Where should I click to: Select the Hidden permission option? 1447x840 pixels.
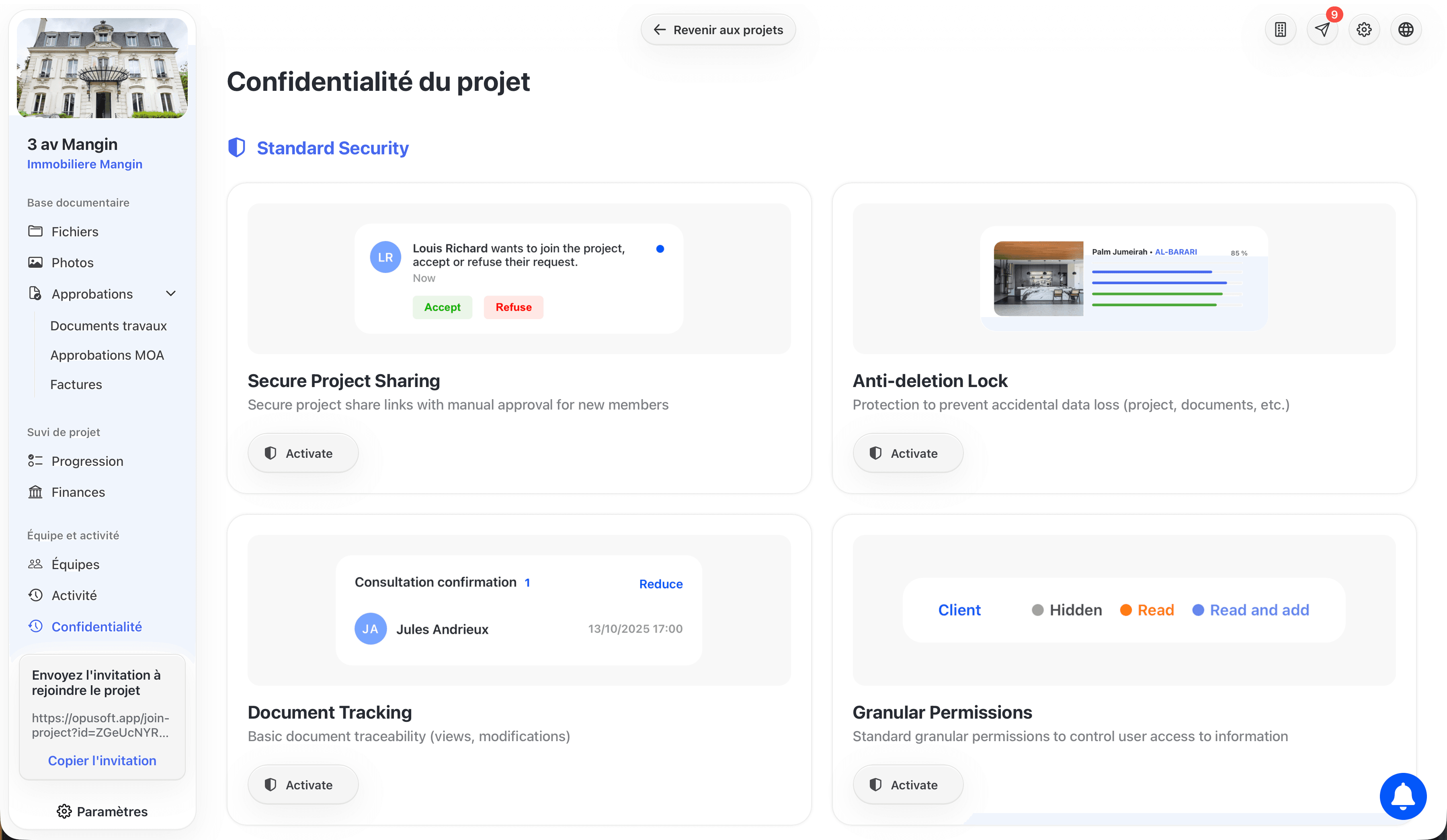1067,610
